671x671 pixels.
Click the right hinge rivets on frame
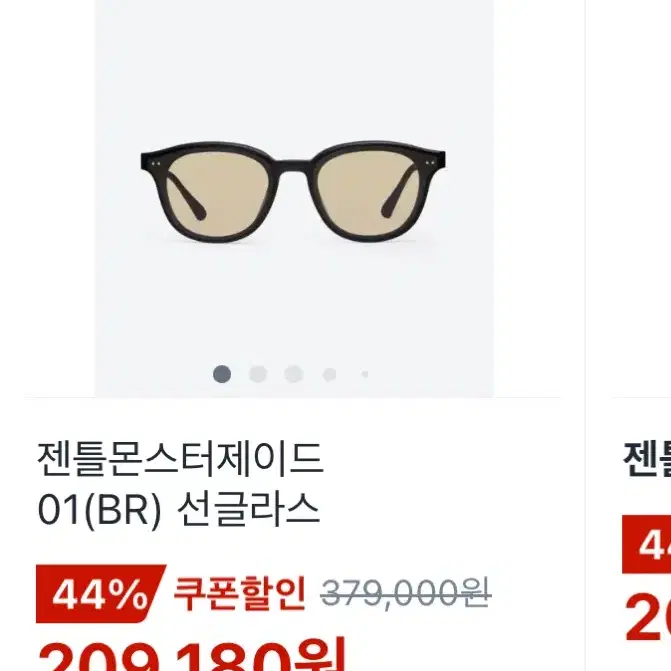(430, 163)
